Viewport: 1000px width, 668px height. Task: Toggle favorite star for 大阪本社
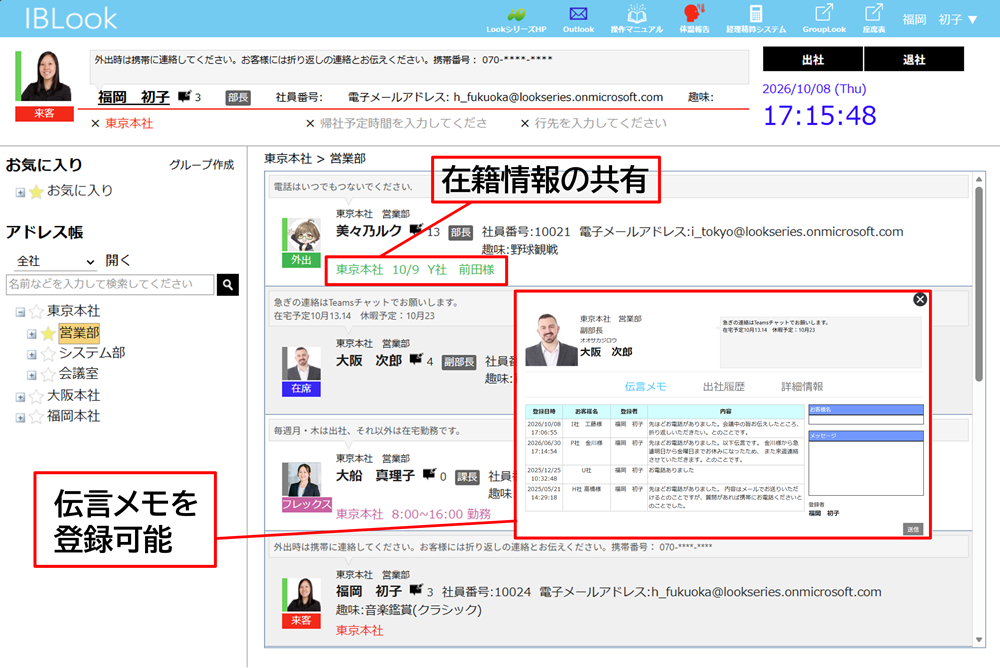36,396
